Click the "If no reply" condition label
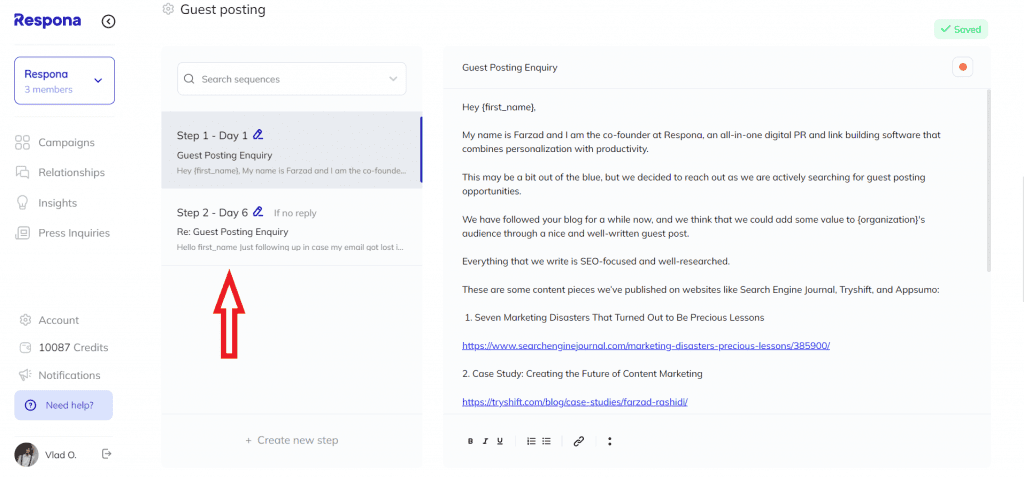The image size is (1024, 478). point(295,213)
